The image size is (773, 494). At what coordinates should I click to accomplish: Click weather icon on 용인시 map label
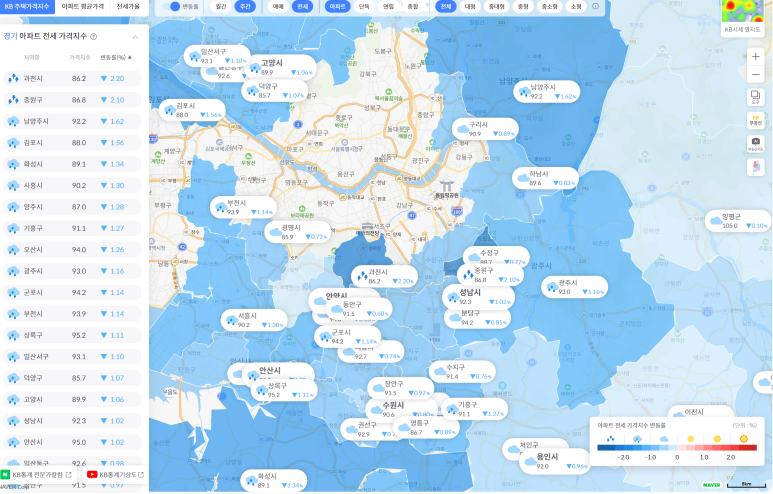tap(530, 461)
